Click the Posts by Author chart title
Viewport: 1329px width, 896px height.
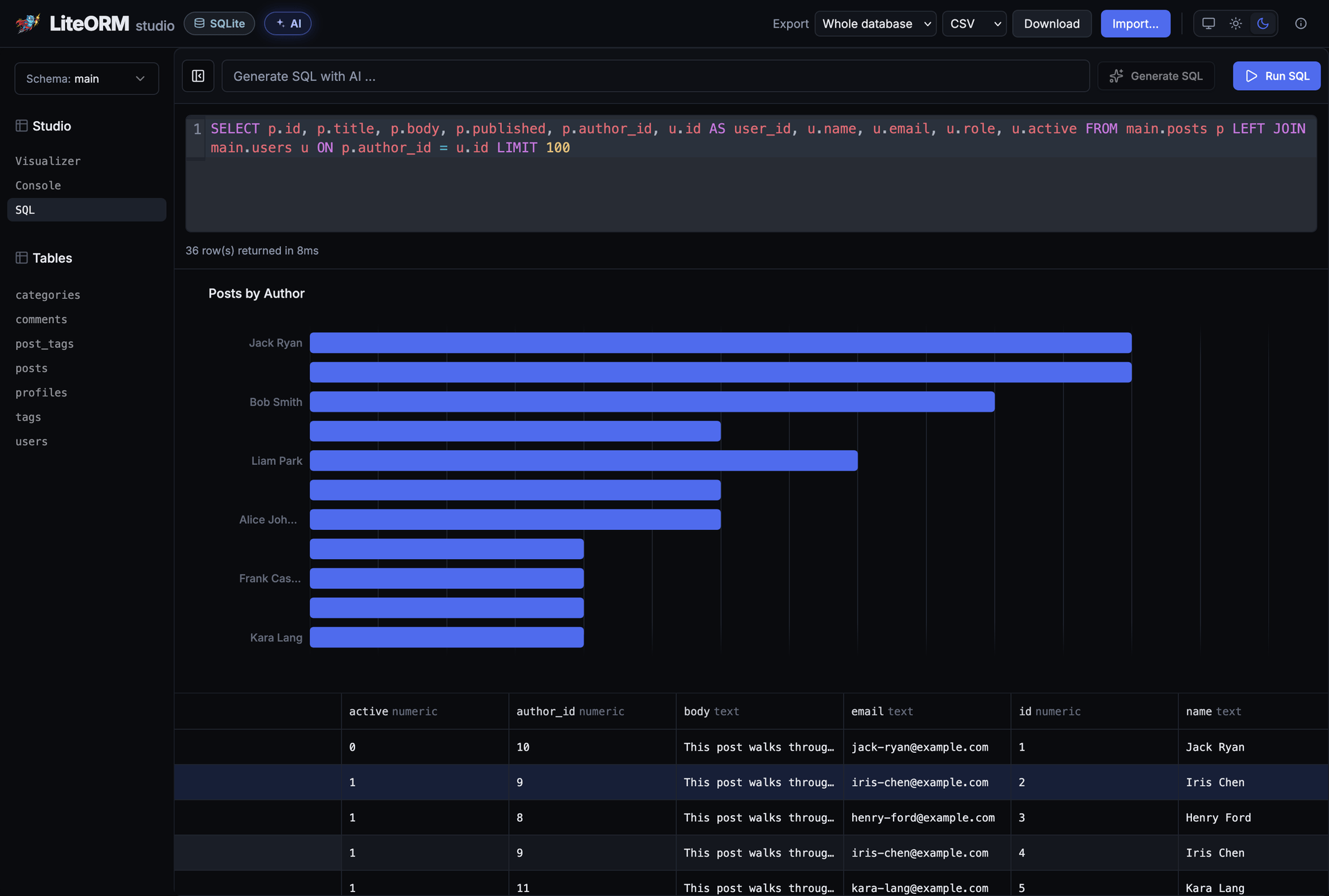pos(256,293)
